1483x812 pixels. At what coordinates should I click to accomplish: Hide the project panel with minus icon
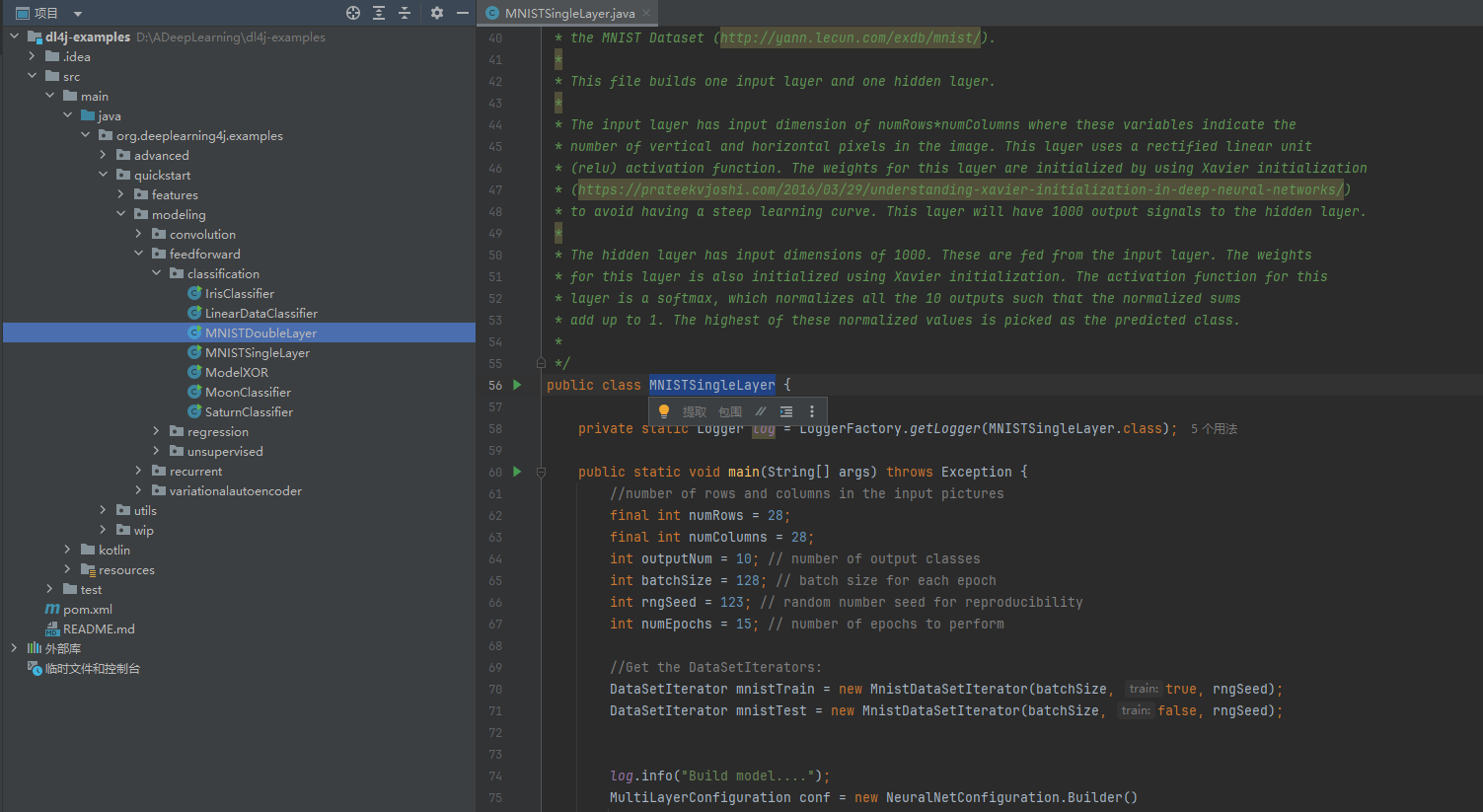point(462,13)
